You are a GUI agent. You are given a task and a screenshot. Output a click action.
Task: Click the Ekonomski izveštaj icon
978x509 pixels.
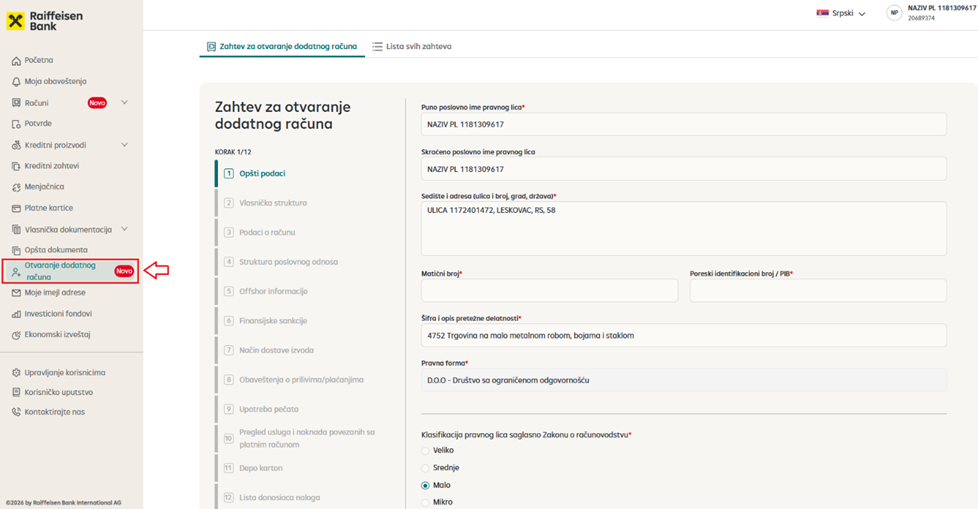16,335
